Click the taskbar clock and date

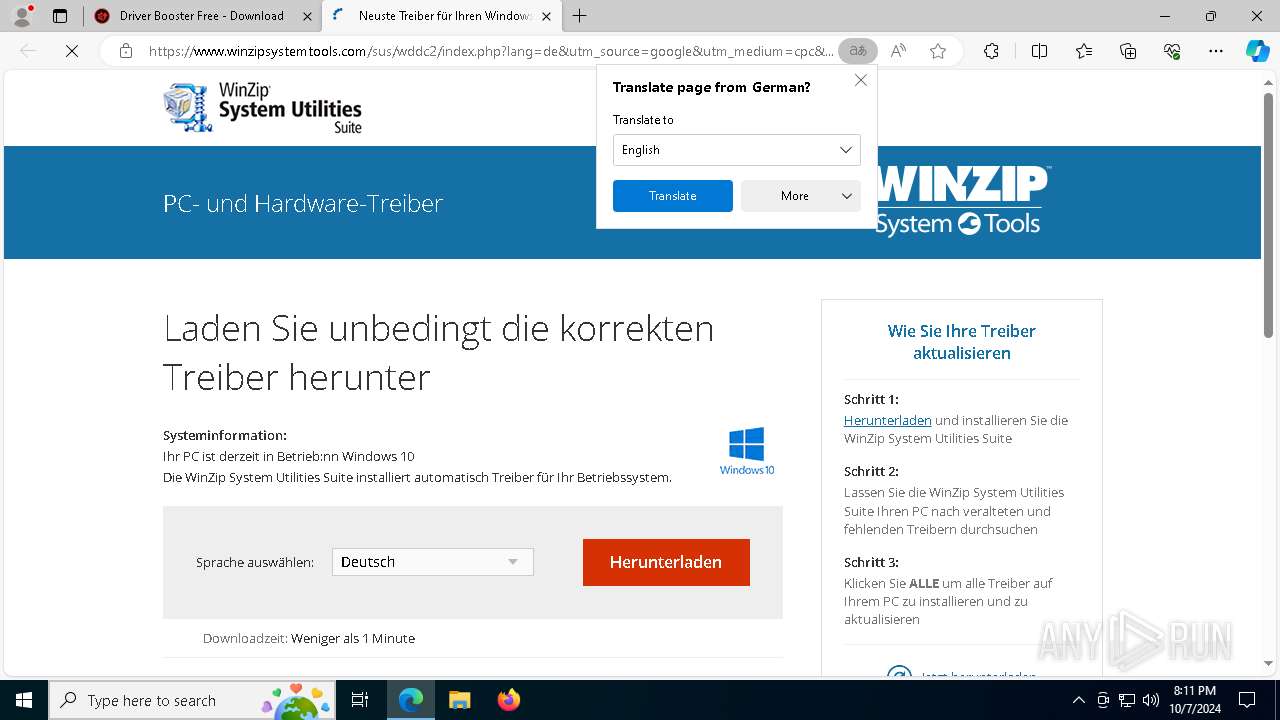pyautogui.click(x=1195, y=700)
